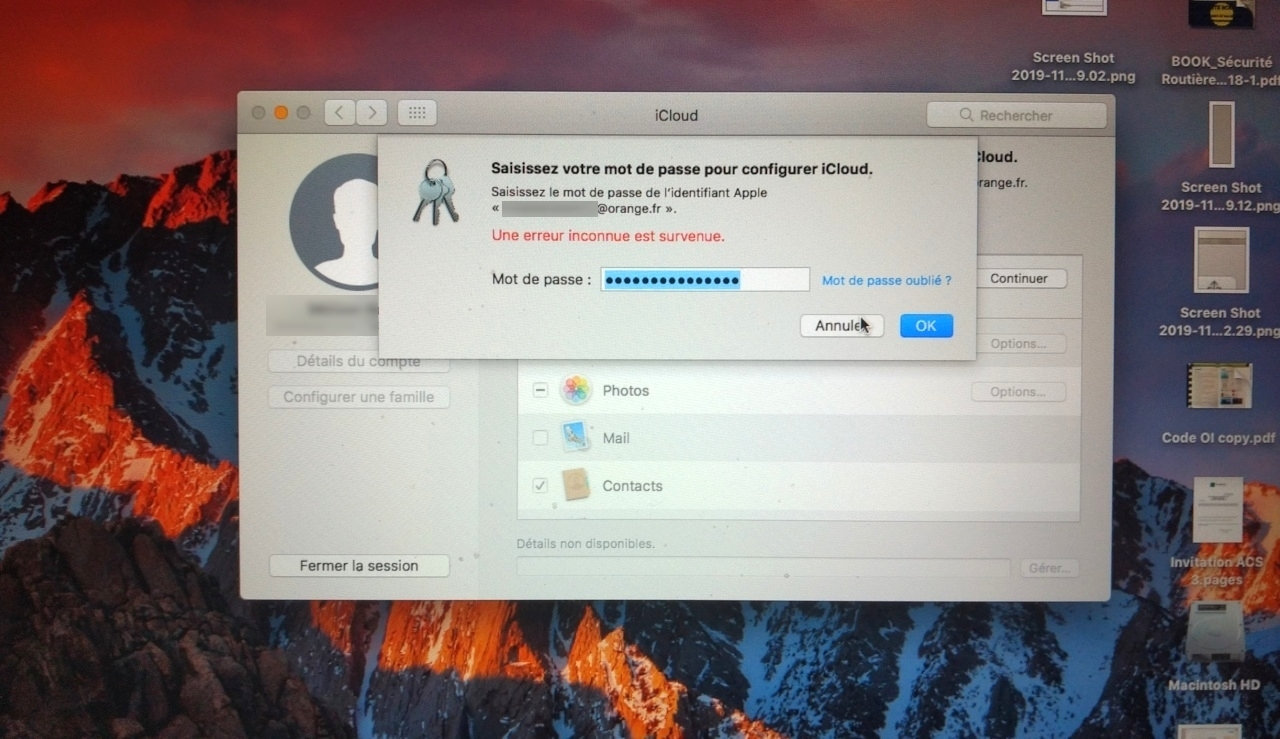Uncheck the Contacts checkbox
Viewport: 1280px width, 739px height.
click(x=540, y=486)
